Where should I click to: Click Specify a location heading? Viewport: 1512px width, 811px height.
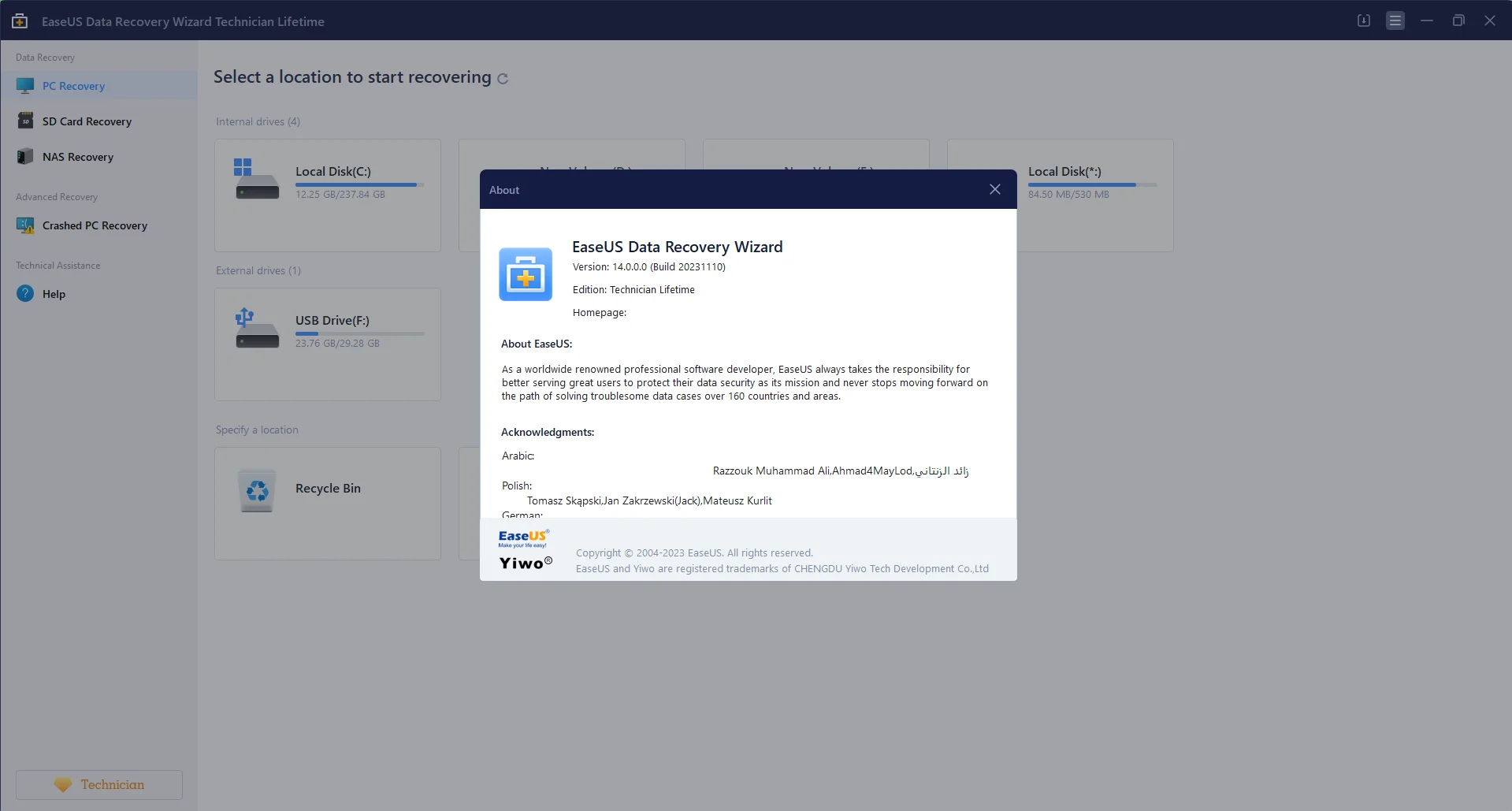257,430
